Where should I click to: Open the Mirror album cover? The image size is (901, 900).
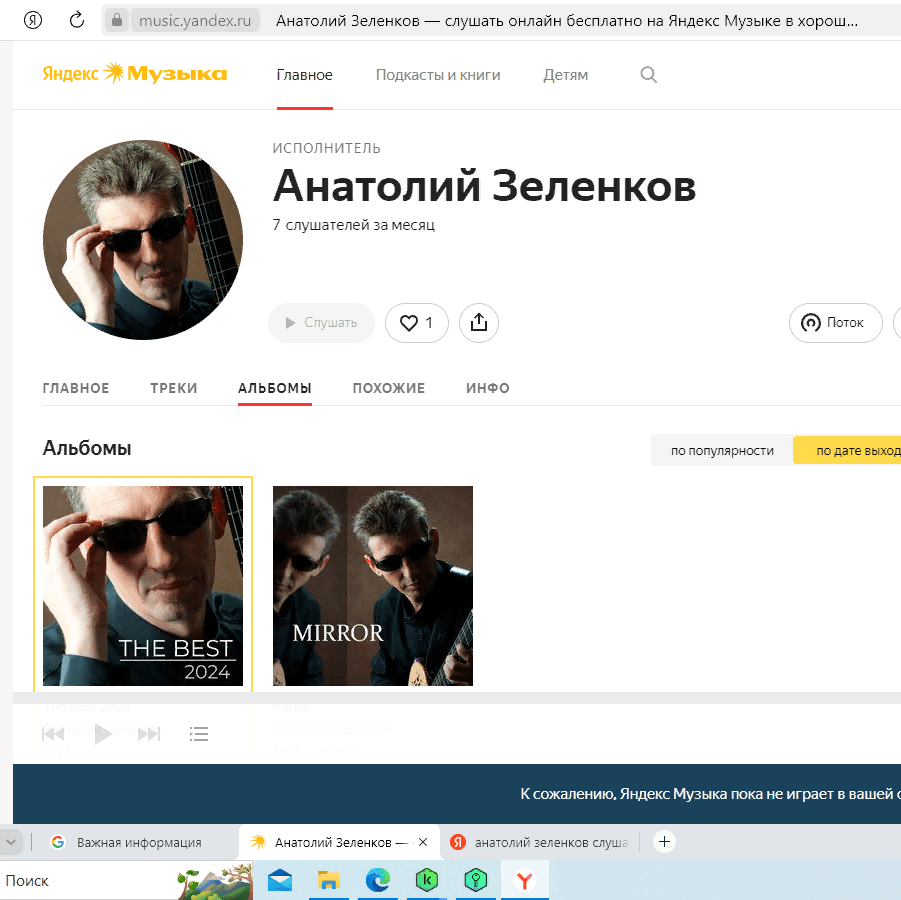tap(373, 586)
